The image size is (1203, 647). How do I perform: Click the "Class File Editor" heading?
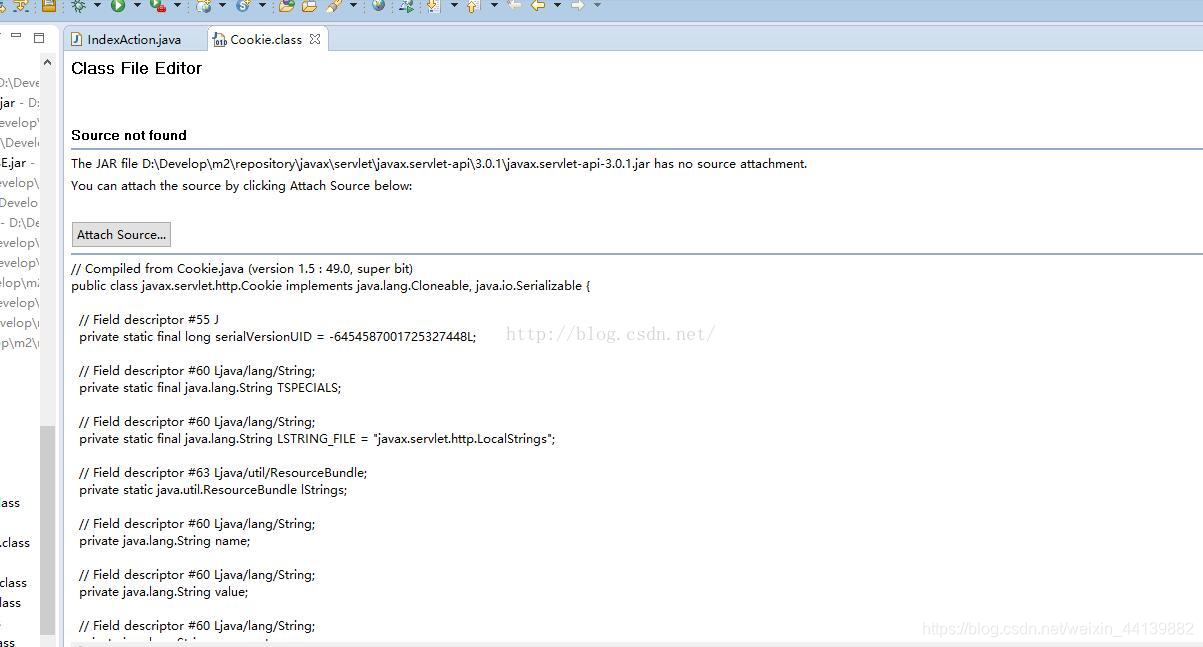pyautogui.click(x=136, y=68)
